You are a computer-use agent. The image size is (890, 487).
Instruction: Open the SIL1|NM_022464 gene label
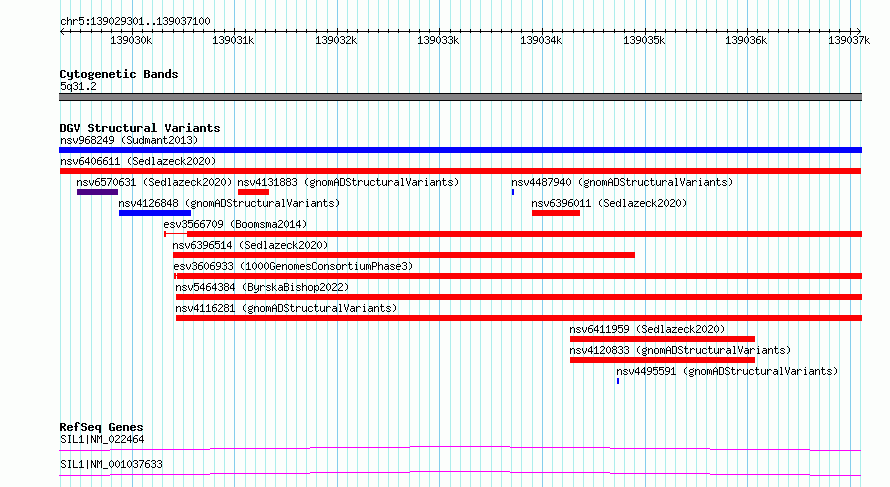coord(102,439)
